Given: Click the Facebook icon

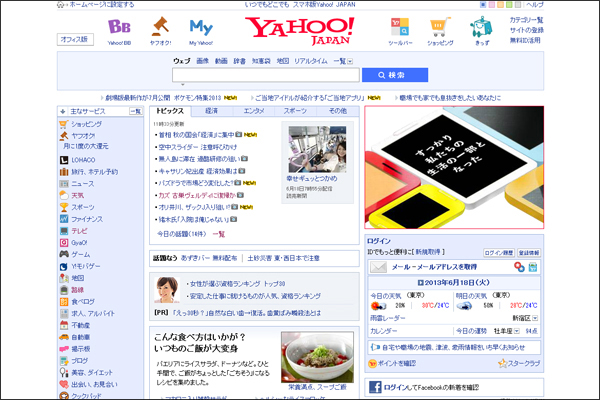Looking at the screenshot, I should tap(377, 386).
